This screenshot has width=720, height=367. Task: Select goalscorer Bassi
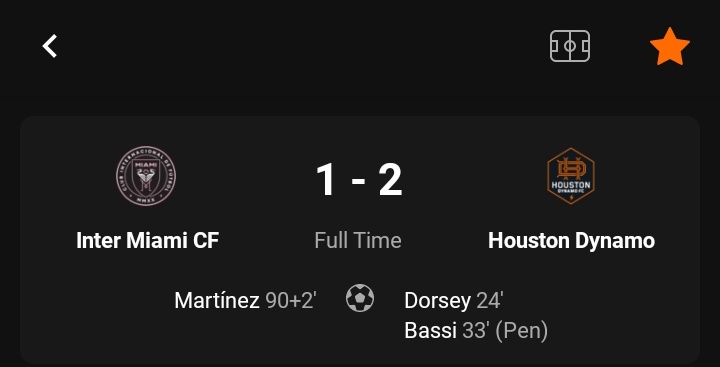tap(431, 331)
